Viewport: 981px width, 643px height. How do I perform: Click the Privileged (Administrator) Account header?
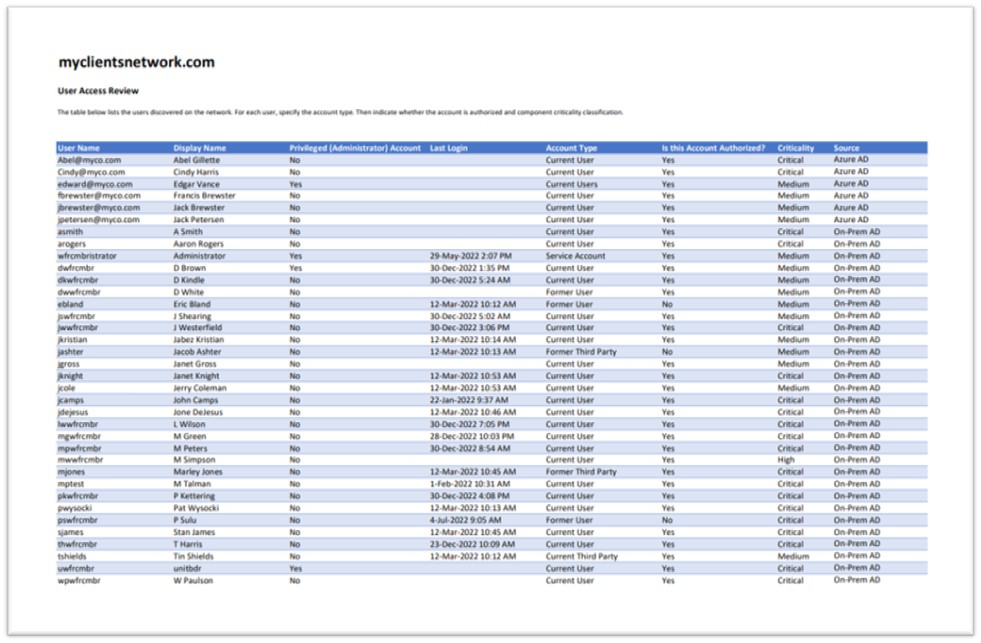(355, 148)
